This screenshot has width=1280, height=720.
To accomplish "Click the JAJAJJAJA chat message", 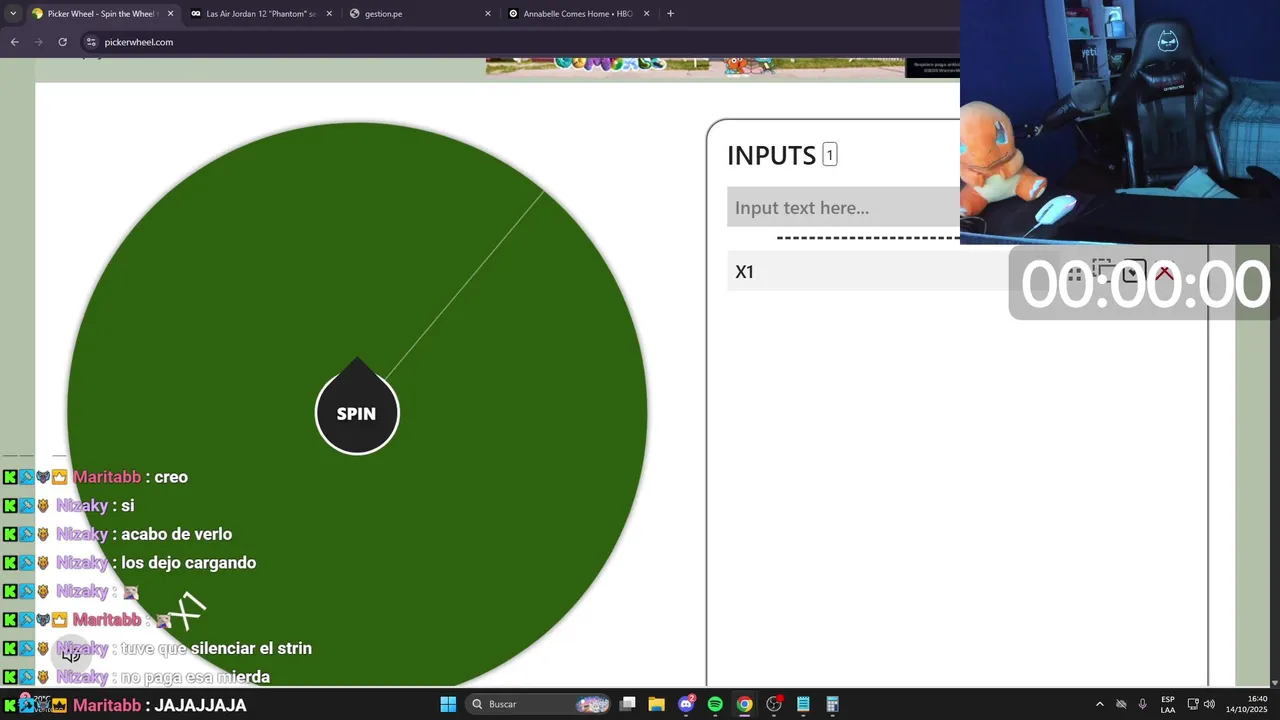I will coord(200,705).
